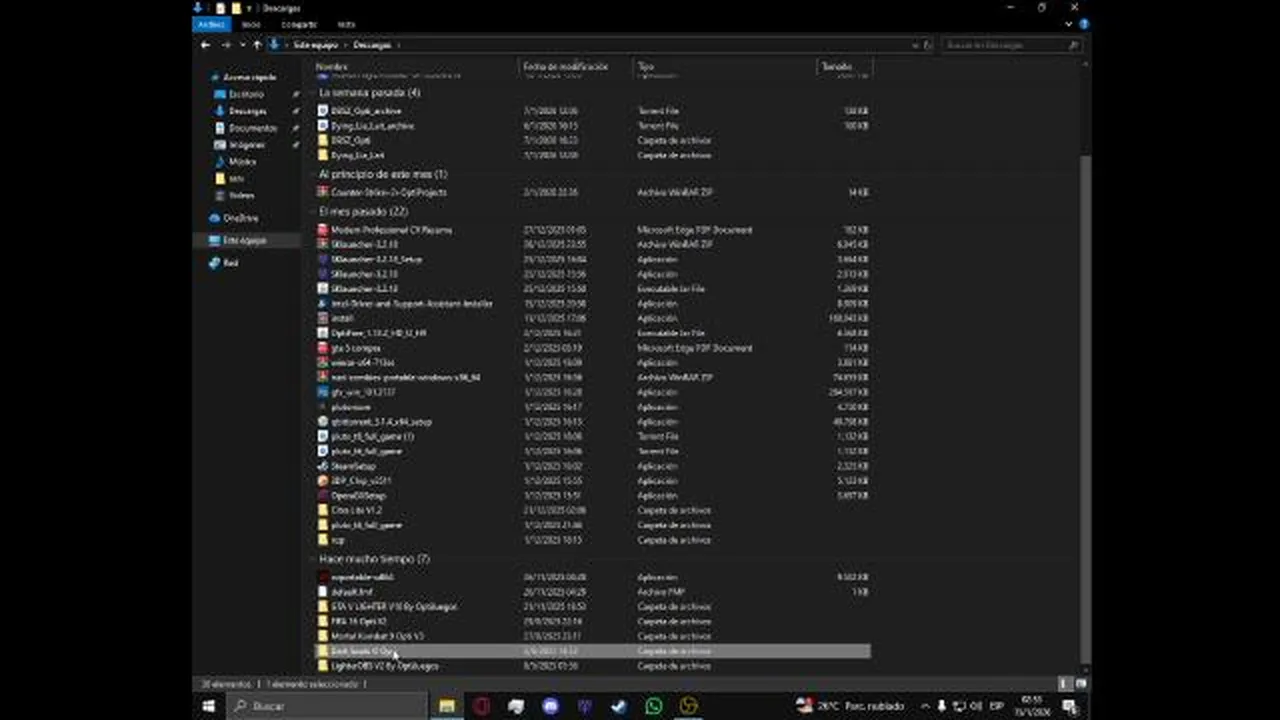Screen dimensions: 1280x720
Task: Go up one folder level
Action: (257, 45)
